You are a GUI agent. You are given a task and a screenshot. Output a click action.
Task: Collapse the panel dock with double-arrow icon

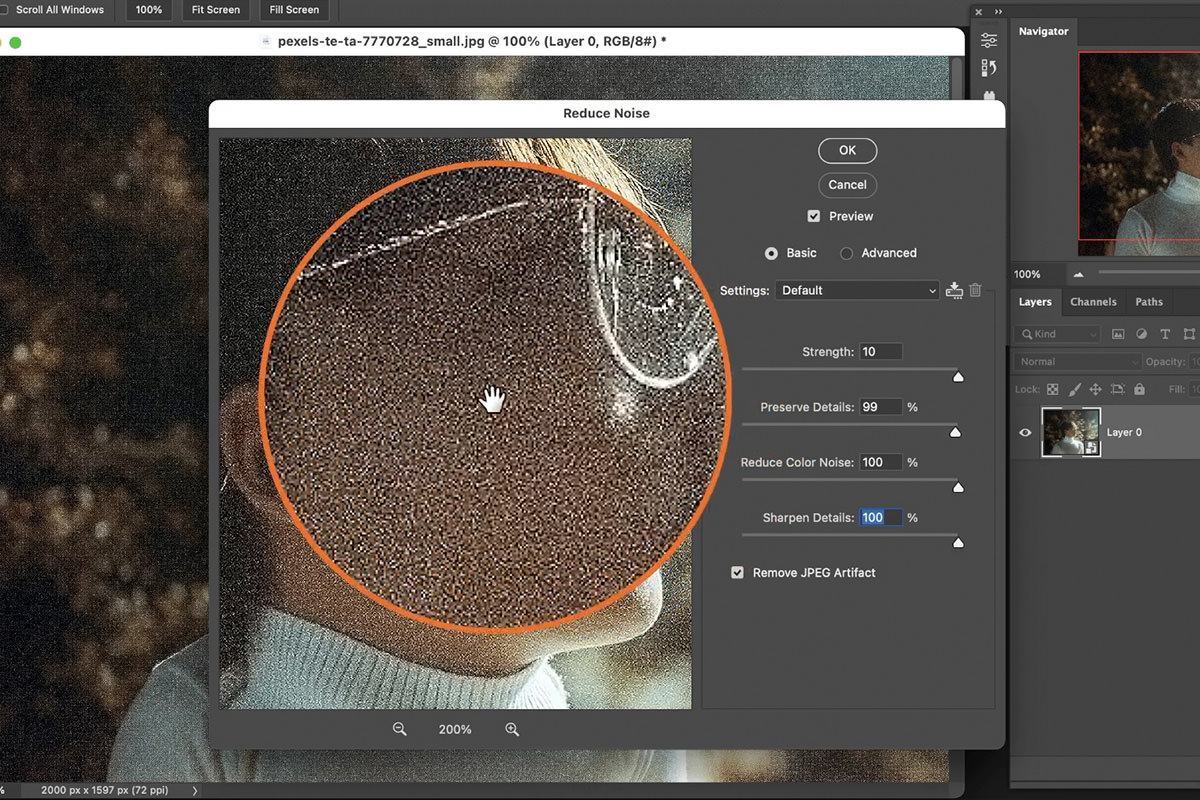(x=998, y=11)
